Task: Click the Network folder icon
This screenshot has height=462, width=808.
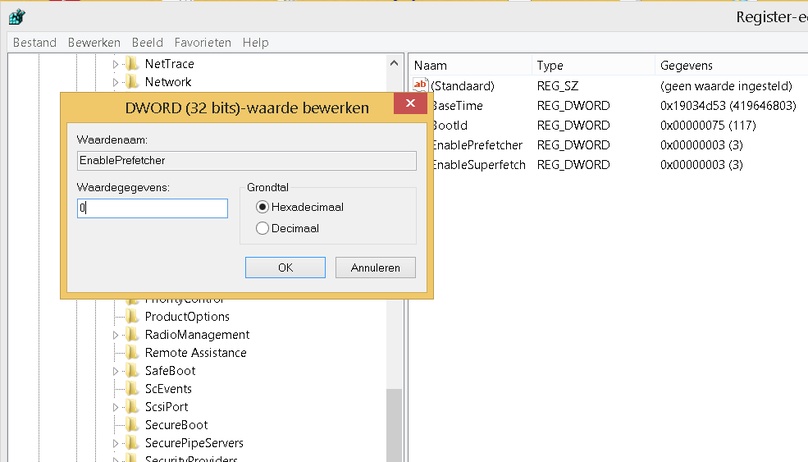Action: pyautogui.click(x=132, y=82)
